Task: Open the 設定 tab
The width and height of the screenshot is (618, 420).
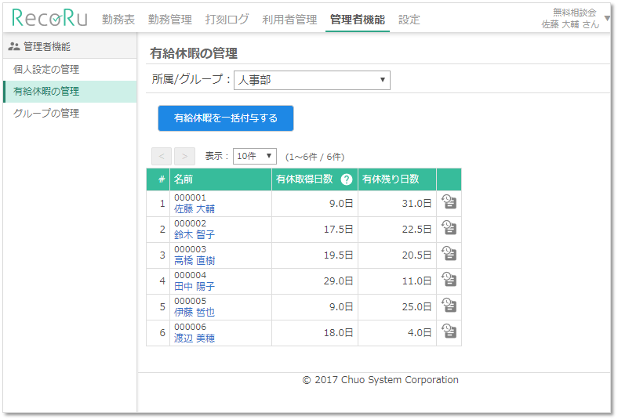Action: (409, 19)
